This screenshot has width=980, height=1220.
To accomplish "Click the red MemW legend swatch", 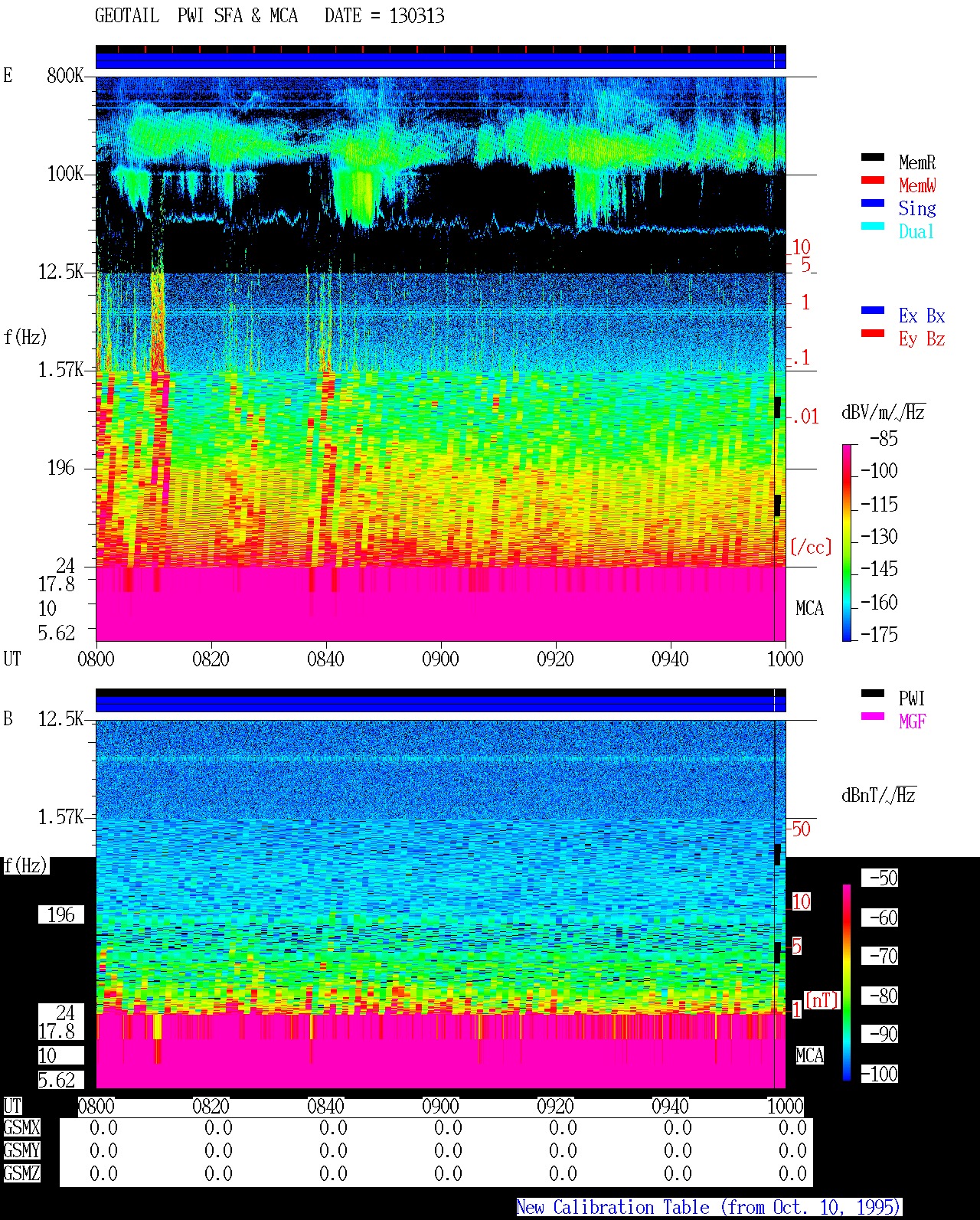I will 873,180.
